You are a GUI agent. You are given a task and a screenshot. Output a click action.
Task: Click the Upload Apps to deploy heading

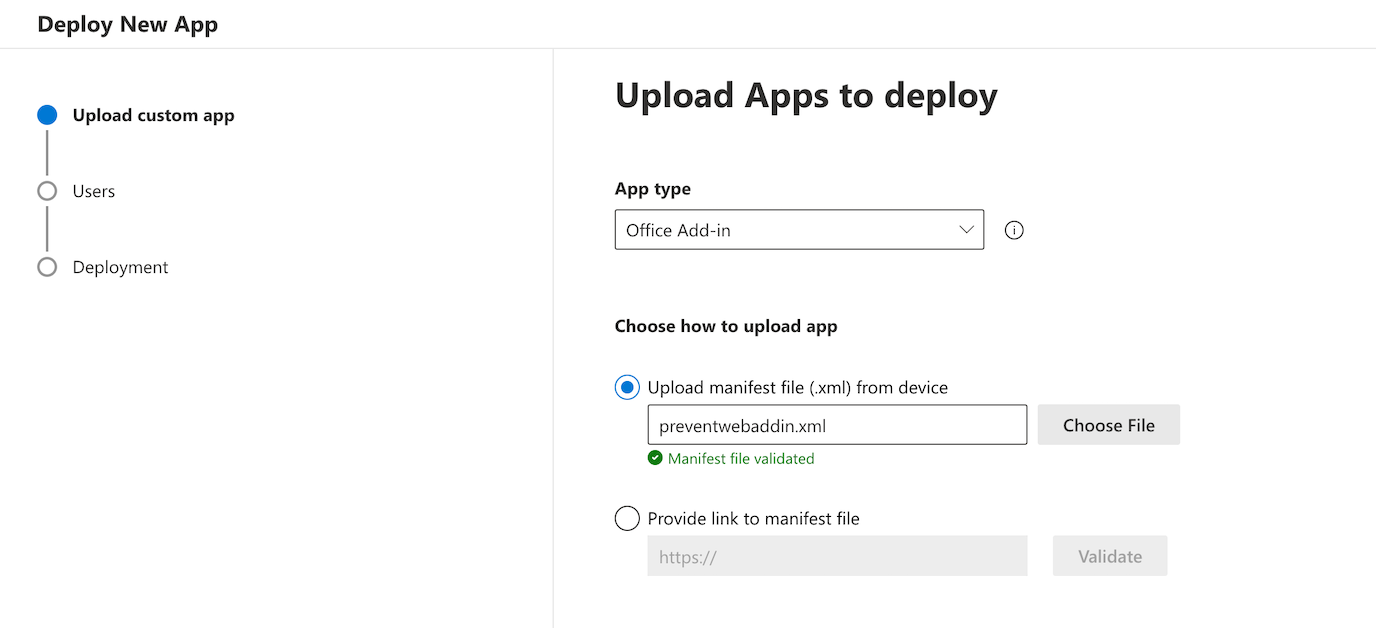(x=806, y=95)
